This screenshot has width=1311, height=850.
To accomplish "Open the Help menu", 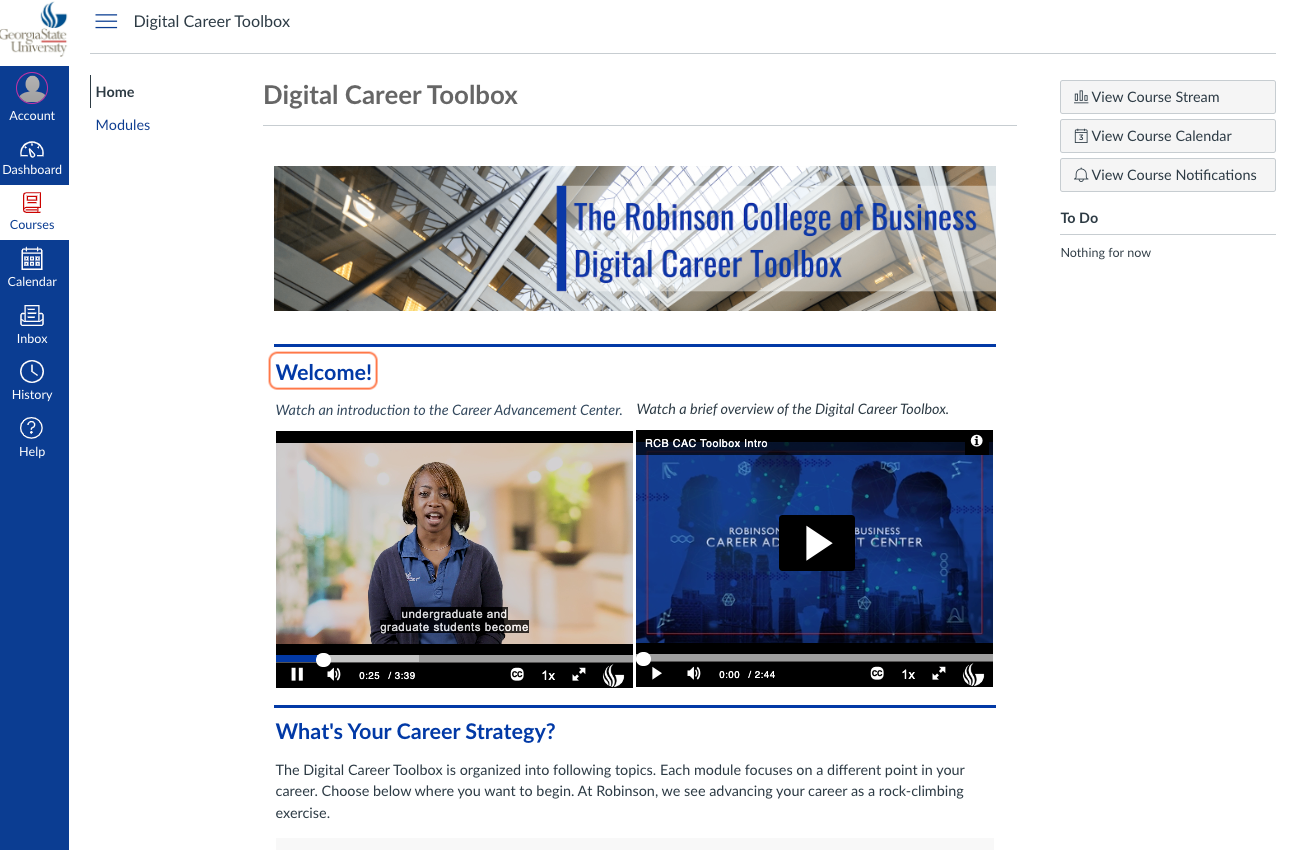I will coord(32,438).
